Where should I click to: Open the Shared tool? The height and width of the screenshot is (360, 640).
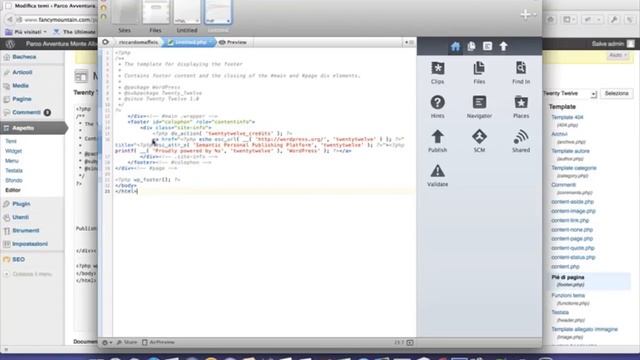point(521,141)
